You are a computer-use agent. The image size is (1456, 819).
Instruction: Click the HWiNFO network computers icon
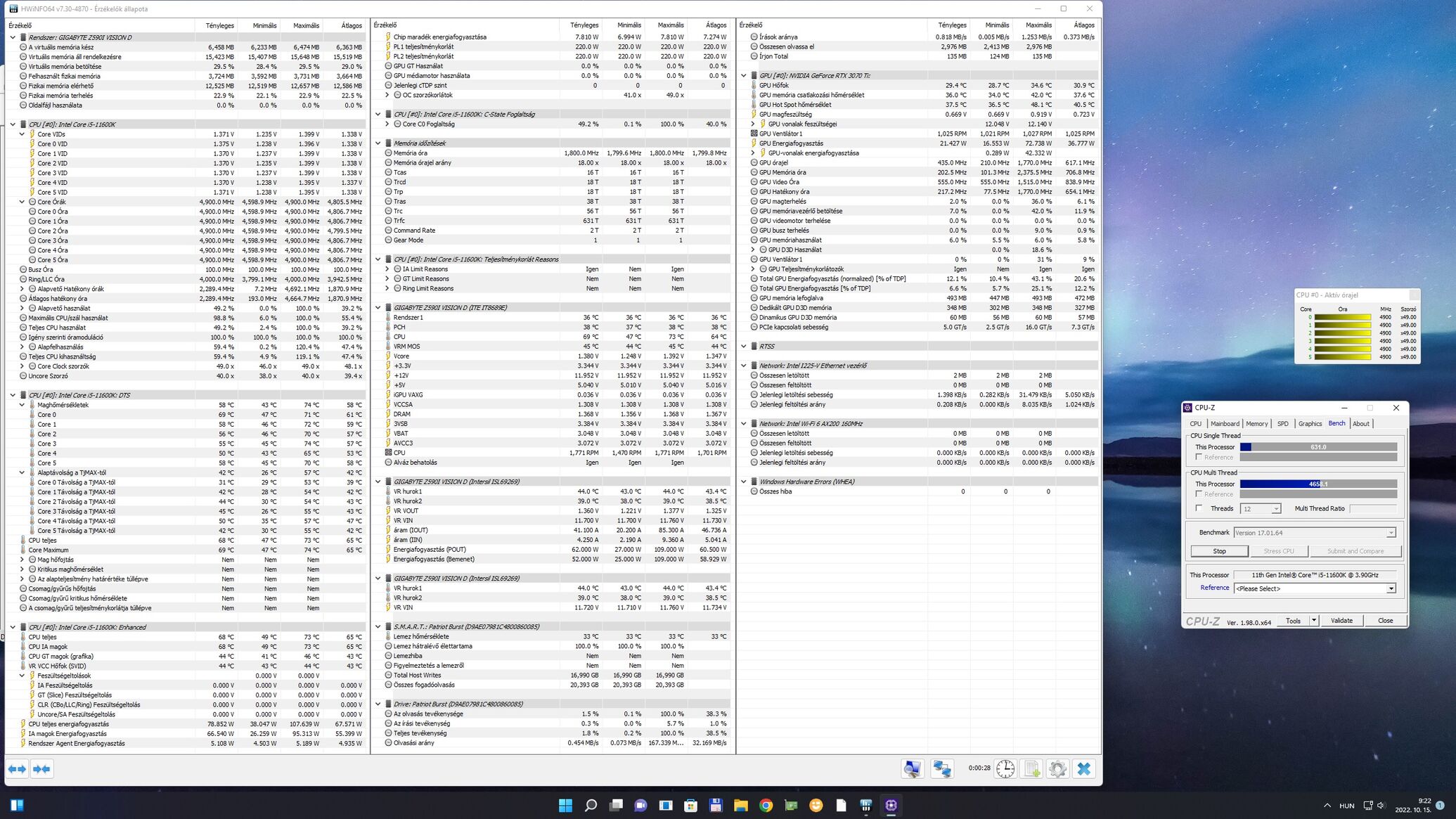[x=942, y=769]
